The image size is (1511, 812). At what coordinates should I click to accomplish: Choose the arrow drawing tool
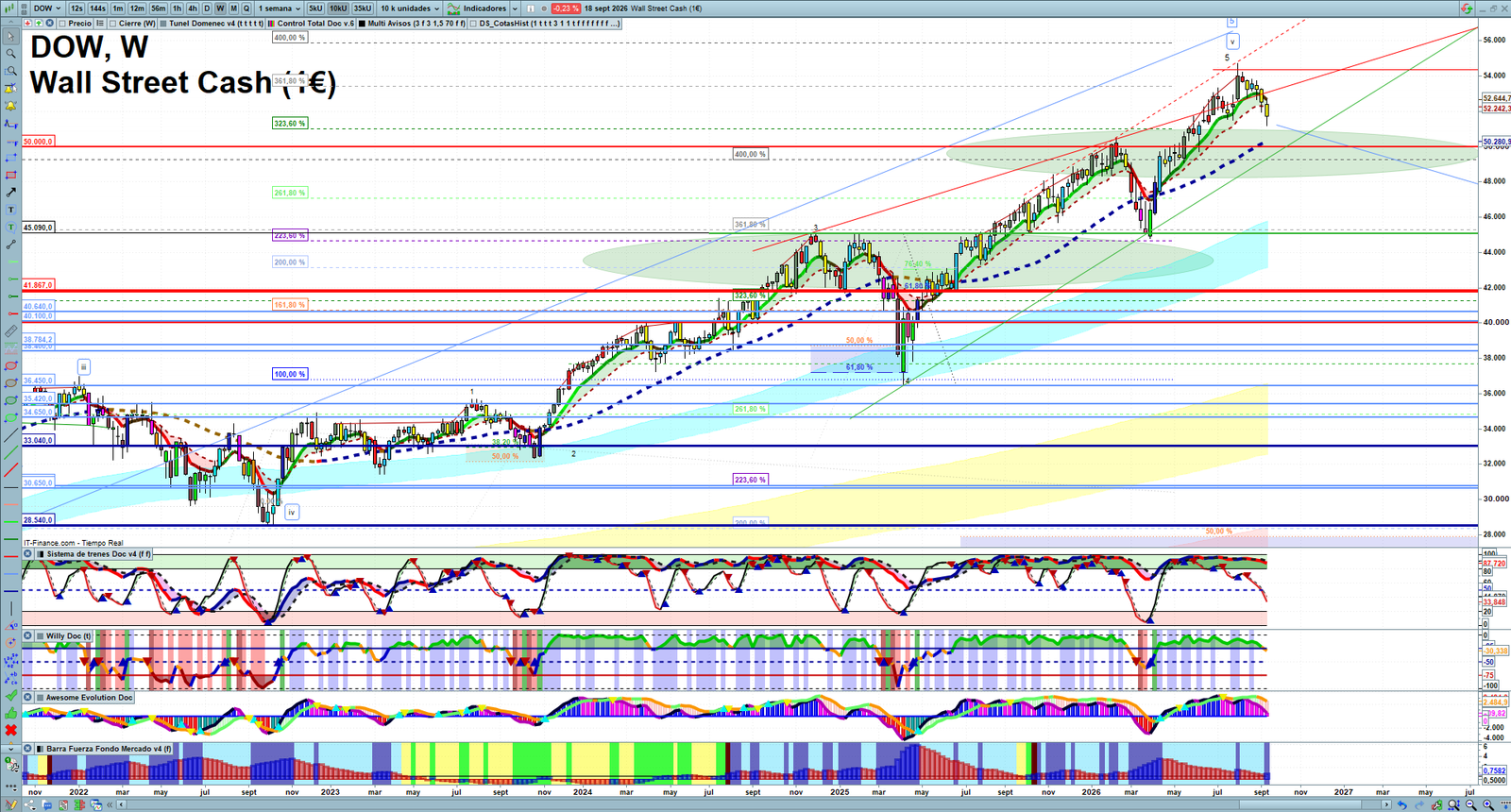[10, 192]
